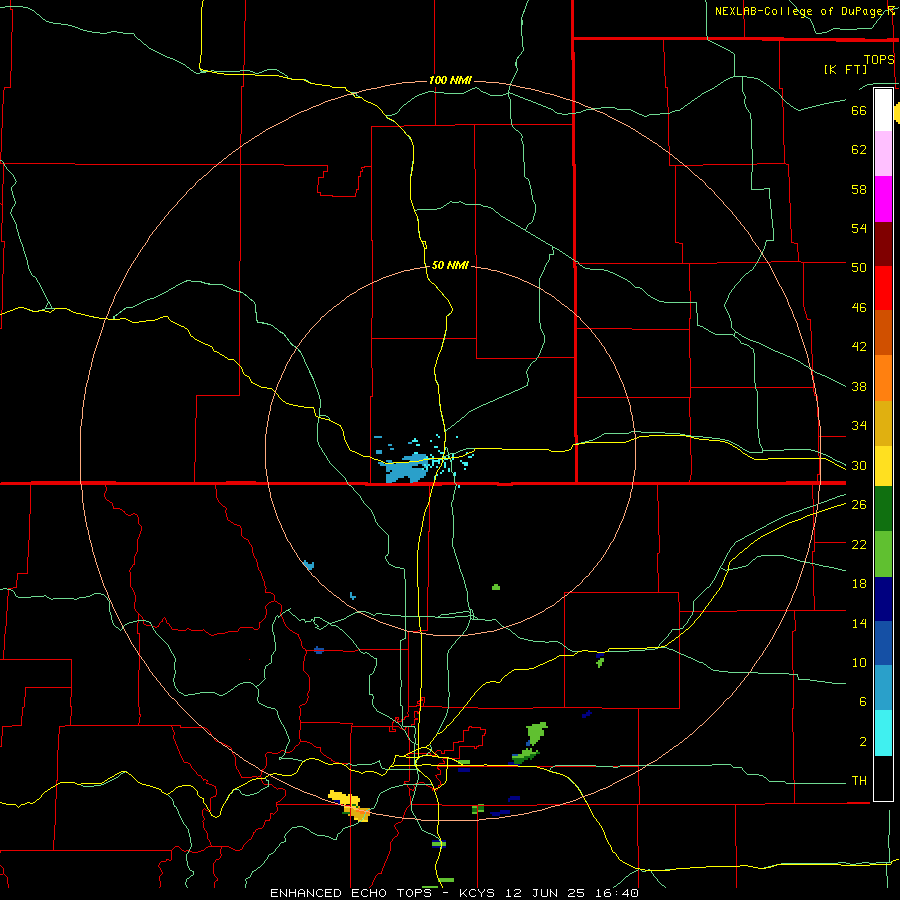Click the "58" legend value
The width and height of the screenshot is (900, 900).
[859, 189]
